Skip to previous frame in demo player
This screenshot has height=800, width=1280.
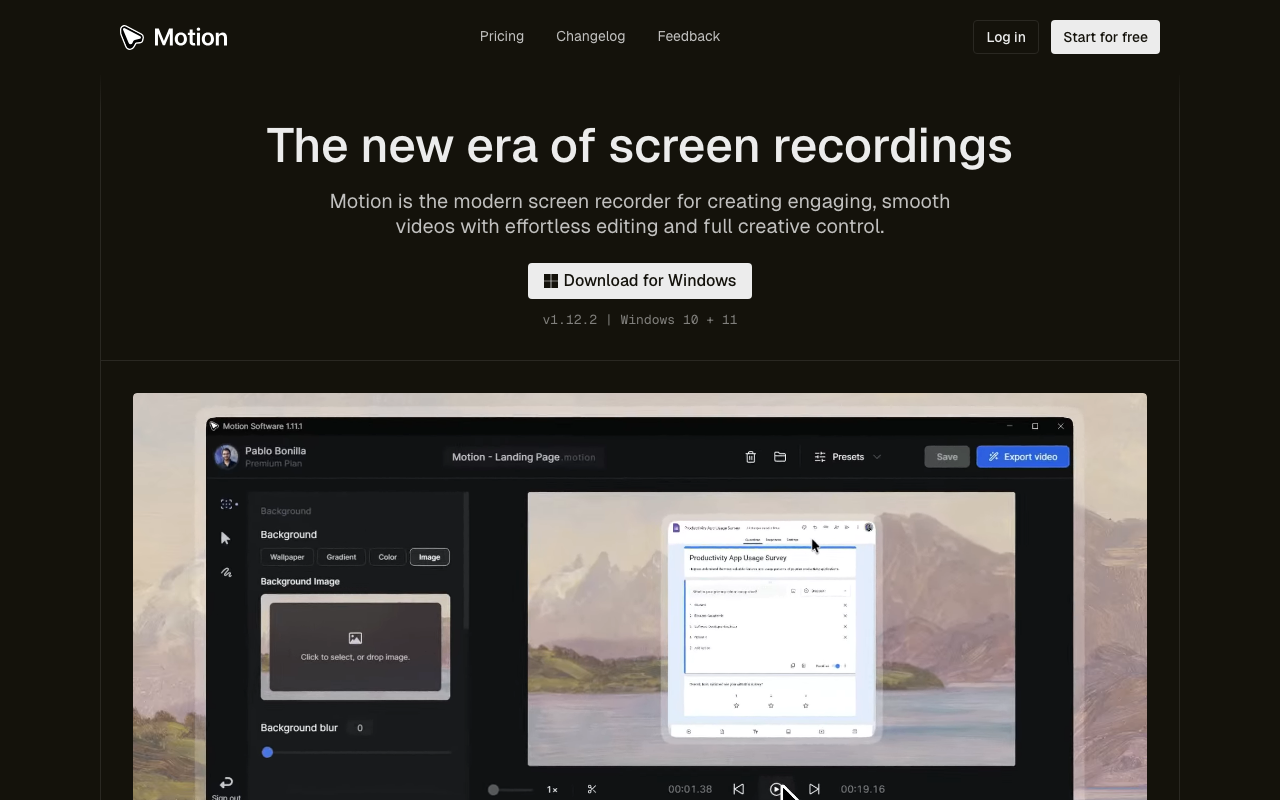[x=738, y=789]
